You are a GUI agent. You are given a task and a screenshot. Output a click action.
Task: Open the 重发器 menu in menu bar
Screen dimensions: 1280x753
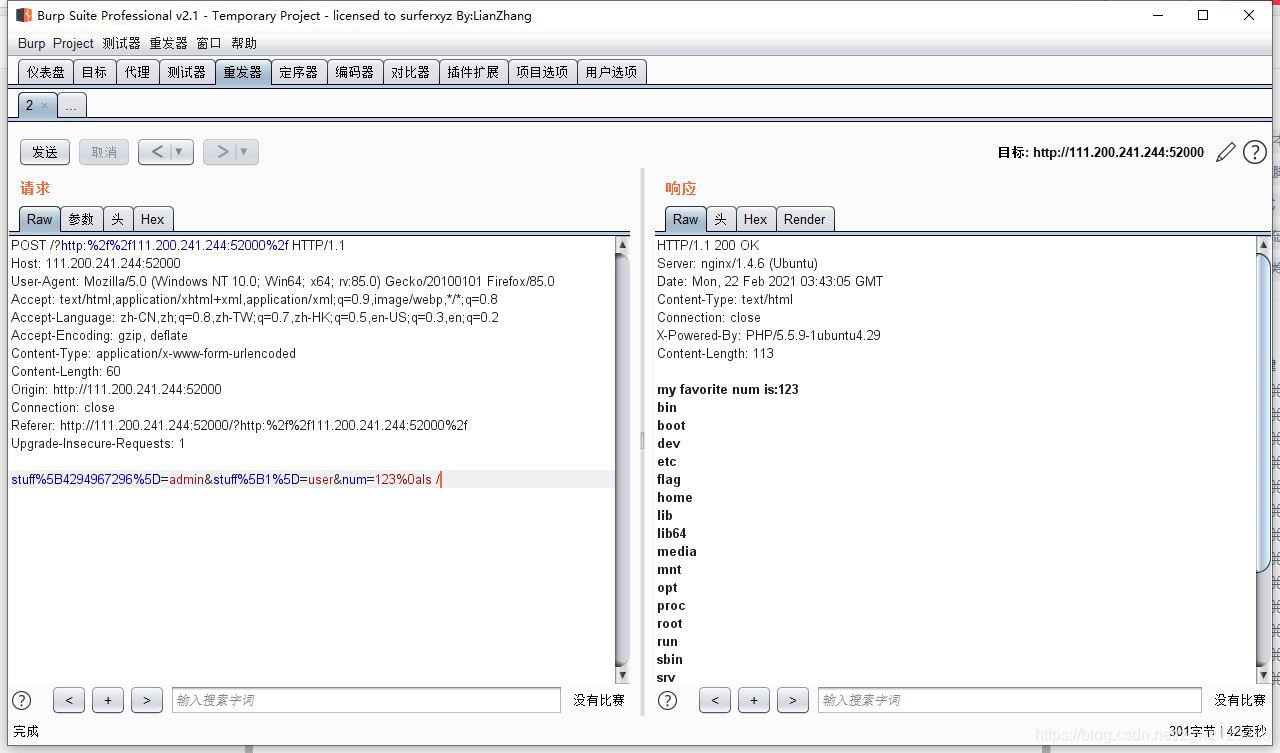point(168,43)
